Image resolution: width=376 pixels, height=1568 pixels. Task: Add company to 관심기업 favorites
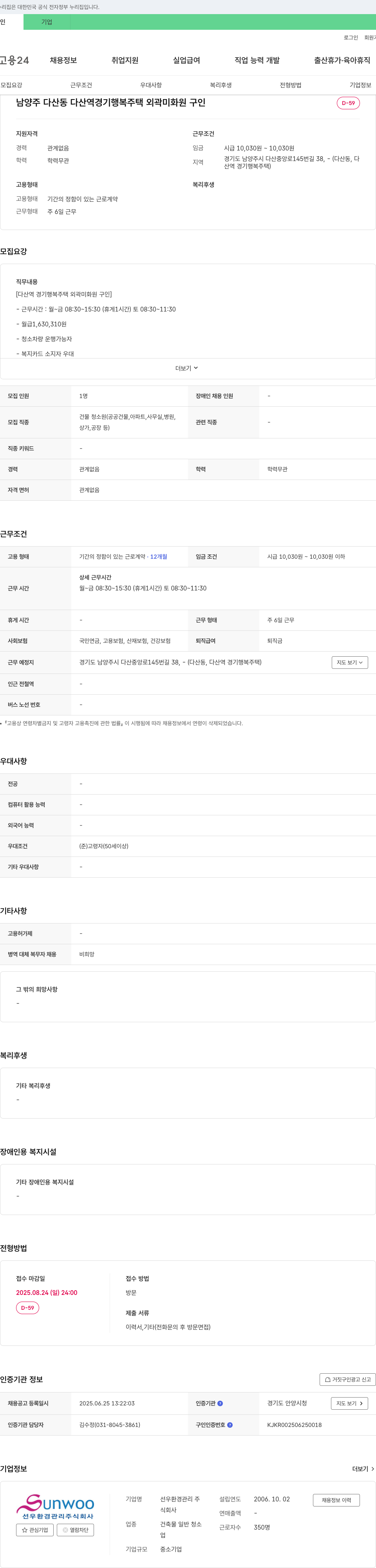click(x=35, y=1530)
